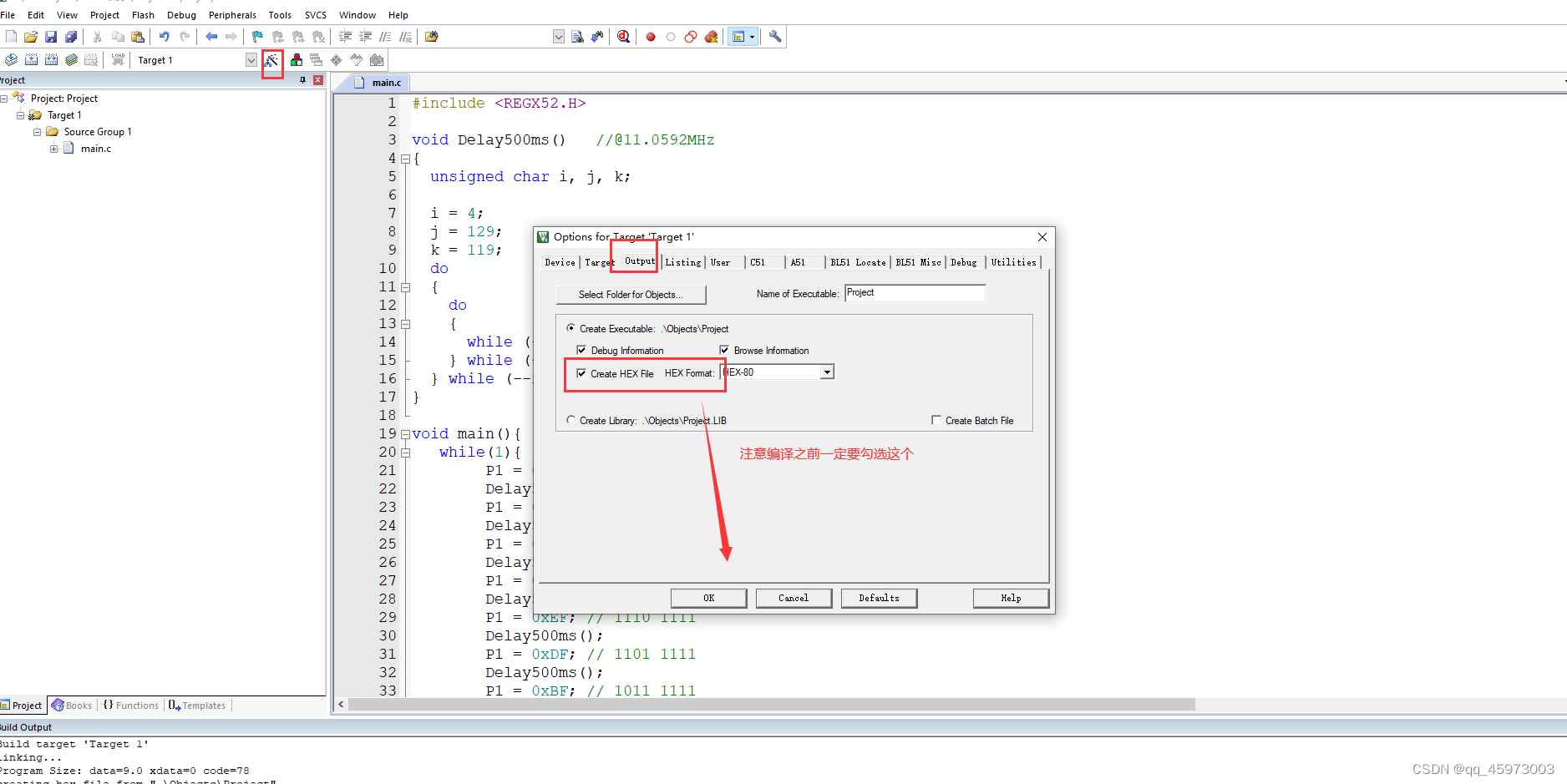Click OK in Options dialog
Image resolution: width=1567 pixels, height=784 pixels.
click(708, 598)
